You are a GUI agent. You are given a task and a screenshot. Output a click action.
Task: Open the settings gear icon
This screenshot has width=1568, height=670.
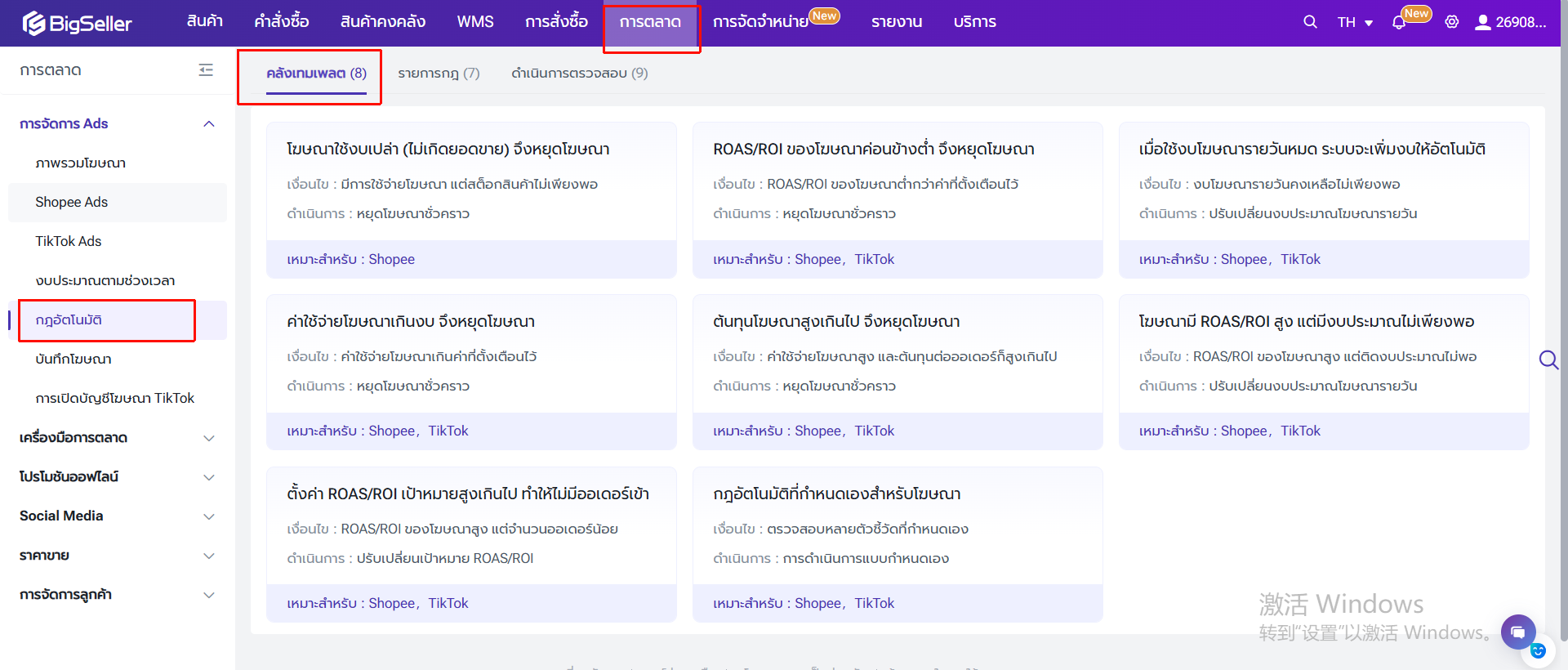point(1451,22)
